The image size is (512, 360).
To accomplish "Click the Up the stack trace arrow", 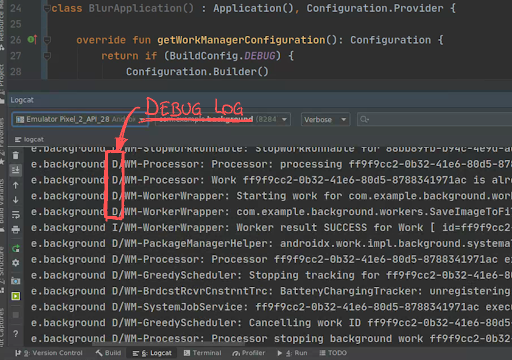I will 16,185.
